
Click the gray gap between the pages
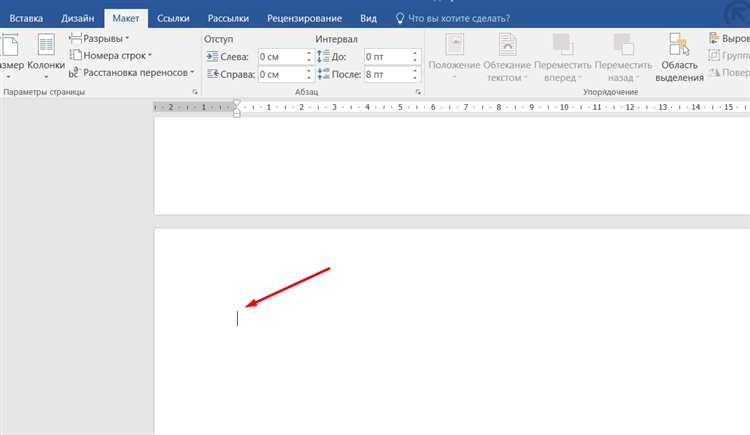(x=452, y=221)
